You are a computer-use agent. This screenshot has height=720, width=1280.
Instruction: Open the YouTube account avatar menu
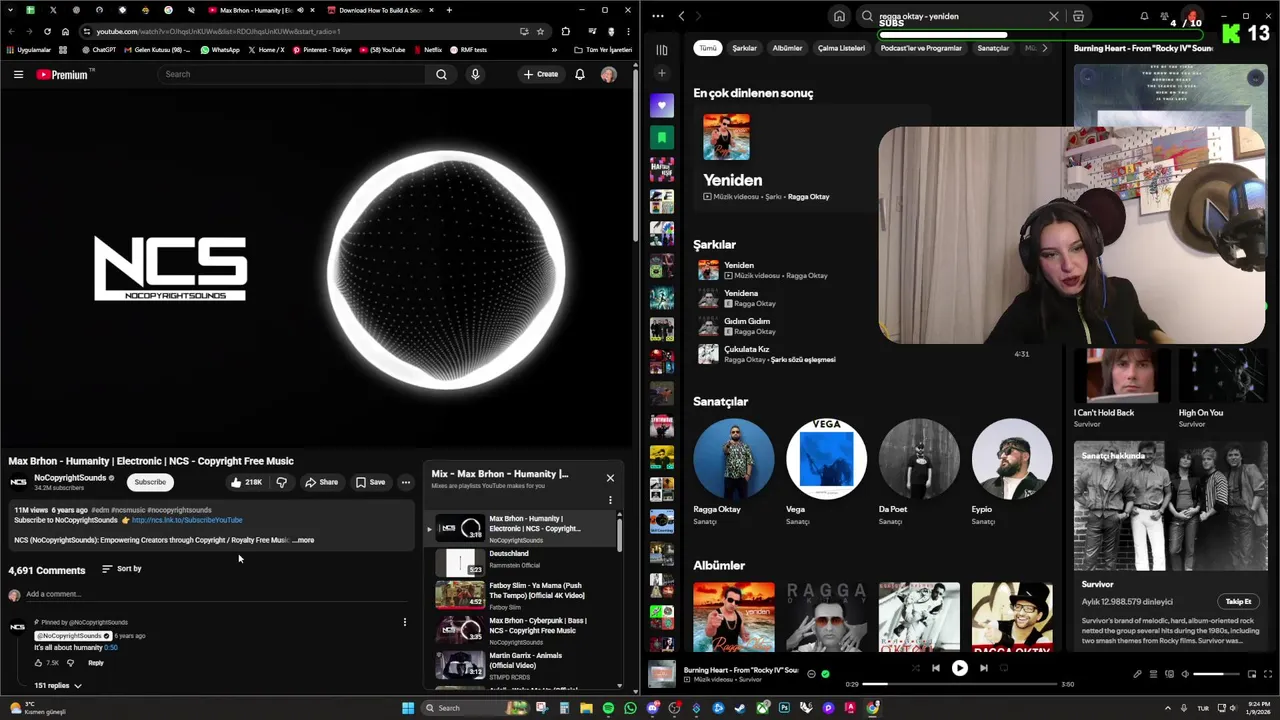pos(608,74)
